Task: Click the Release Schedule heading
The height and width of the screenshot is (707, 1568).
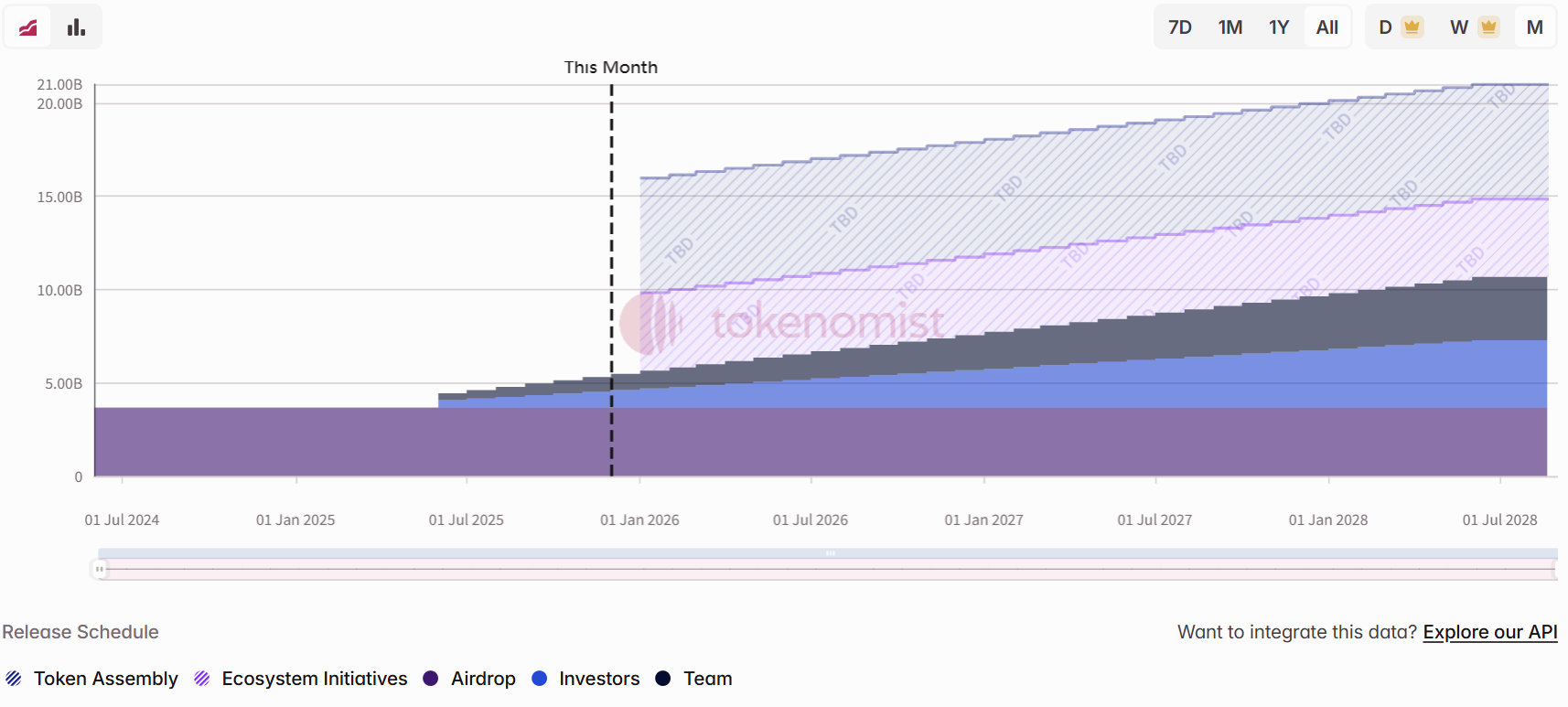Action: 81,632
